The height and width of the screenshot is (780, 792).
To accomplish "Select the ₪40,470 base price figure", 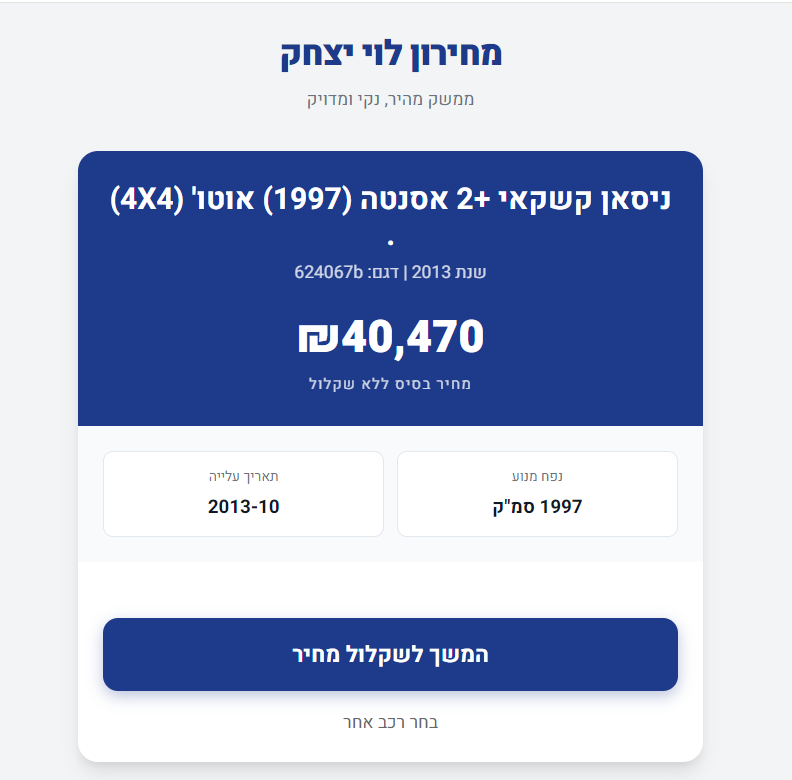I will pos(390,337).
